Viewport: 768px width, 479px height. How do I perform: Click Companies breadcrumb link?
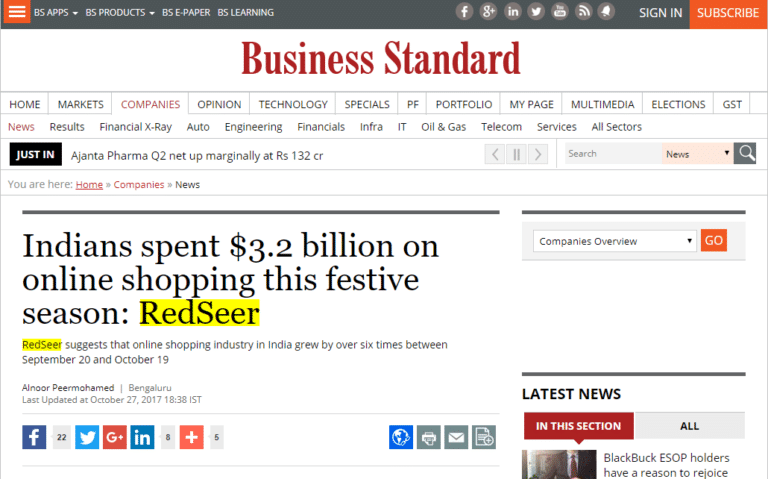[x=139, y=185]
